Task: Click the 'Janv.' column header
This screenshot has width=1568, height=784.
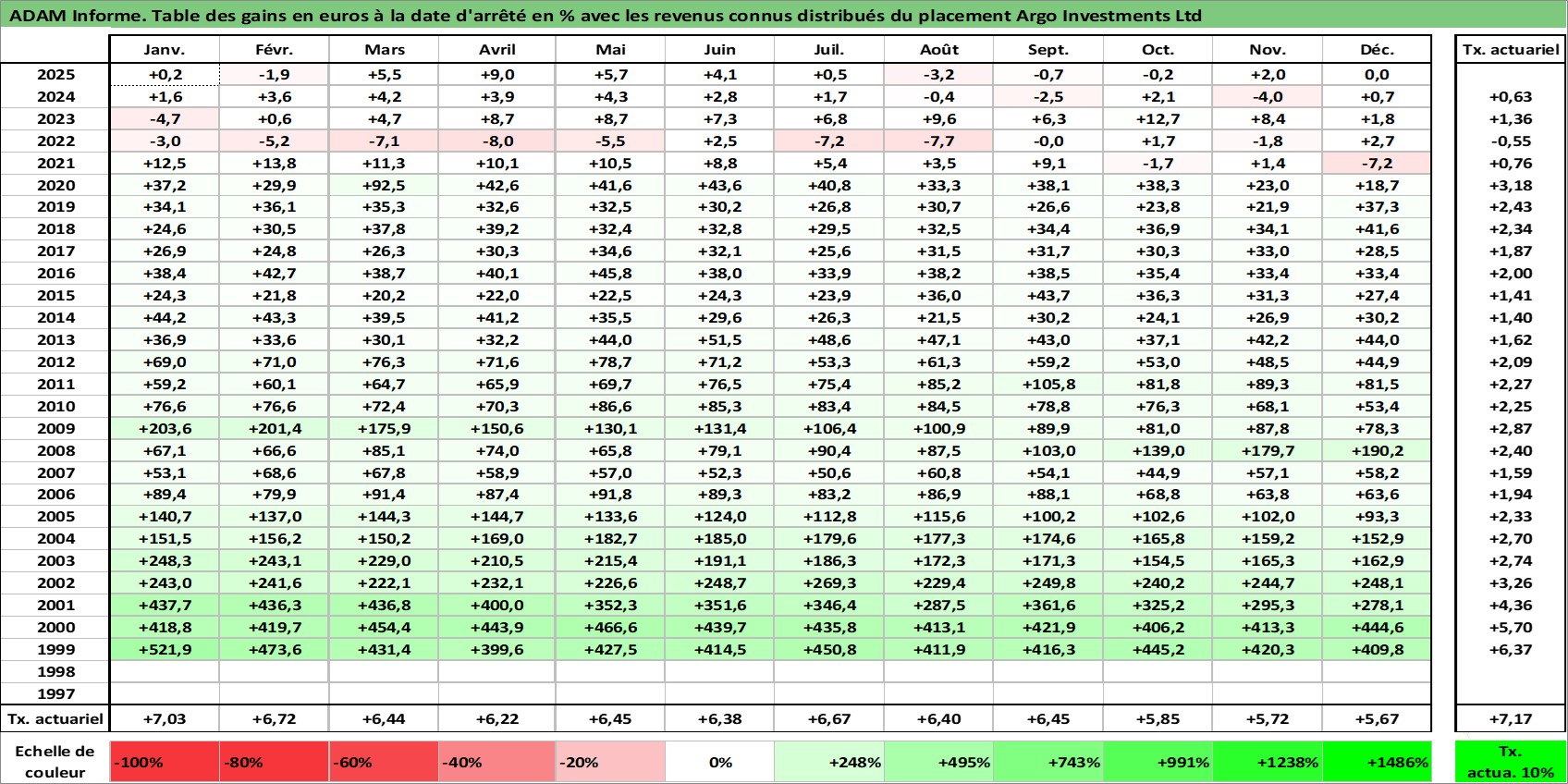Action: [165, 50]
